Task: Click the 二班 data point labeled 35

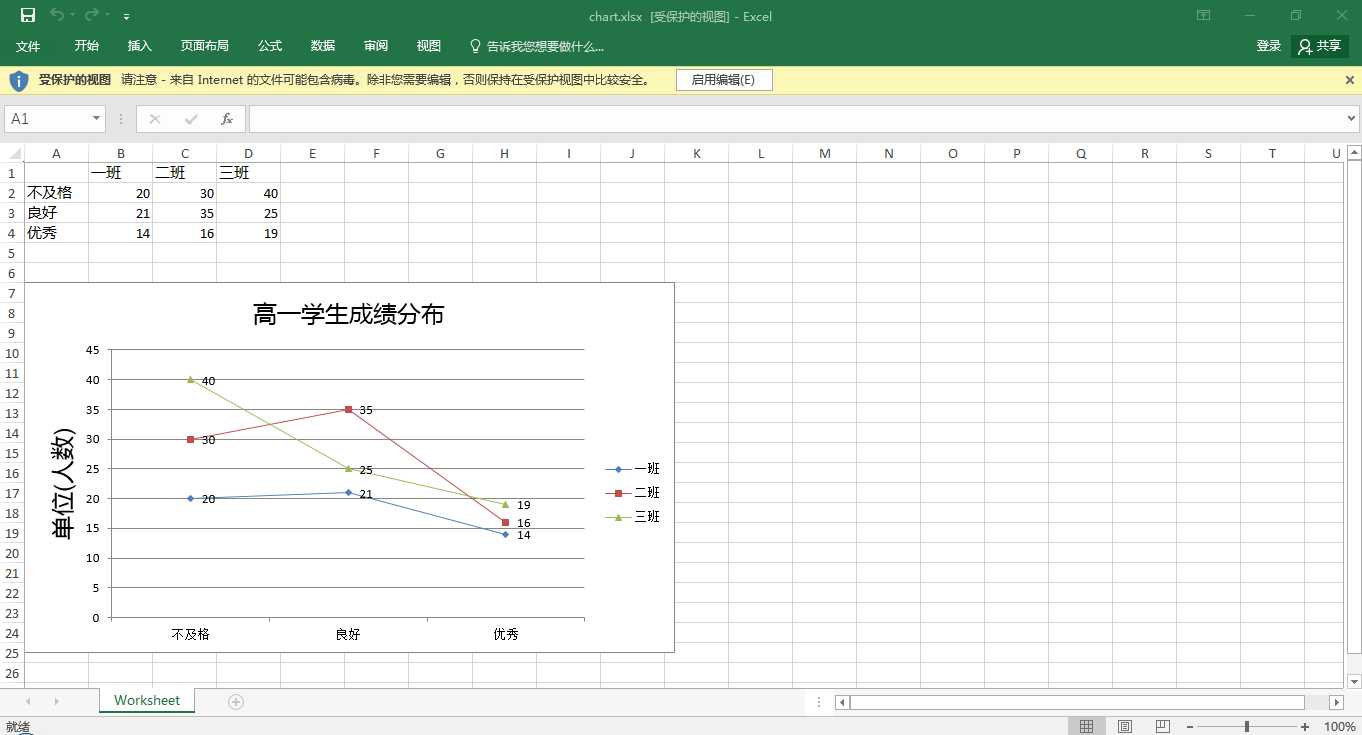Action: coord(348,409)
